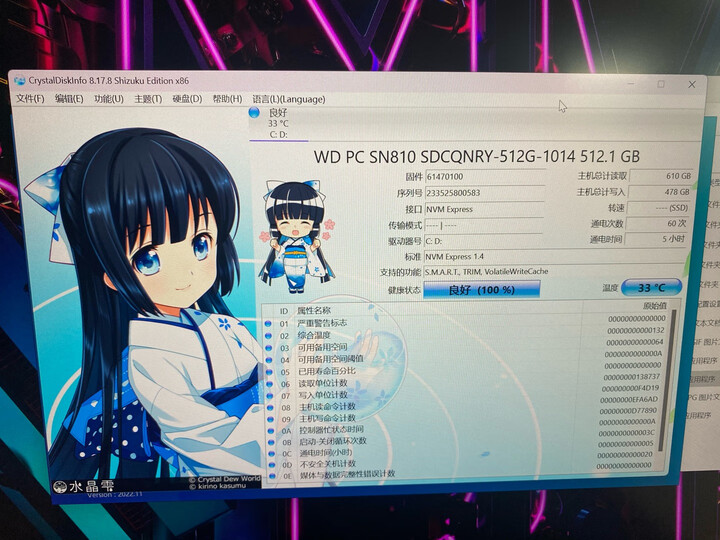
Task: Open the 语言(L)(Language) menu
Action: point(289,99)
